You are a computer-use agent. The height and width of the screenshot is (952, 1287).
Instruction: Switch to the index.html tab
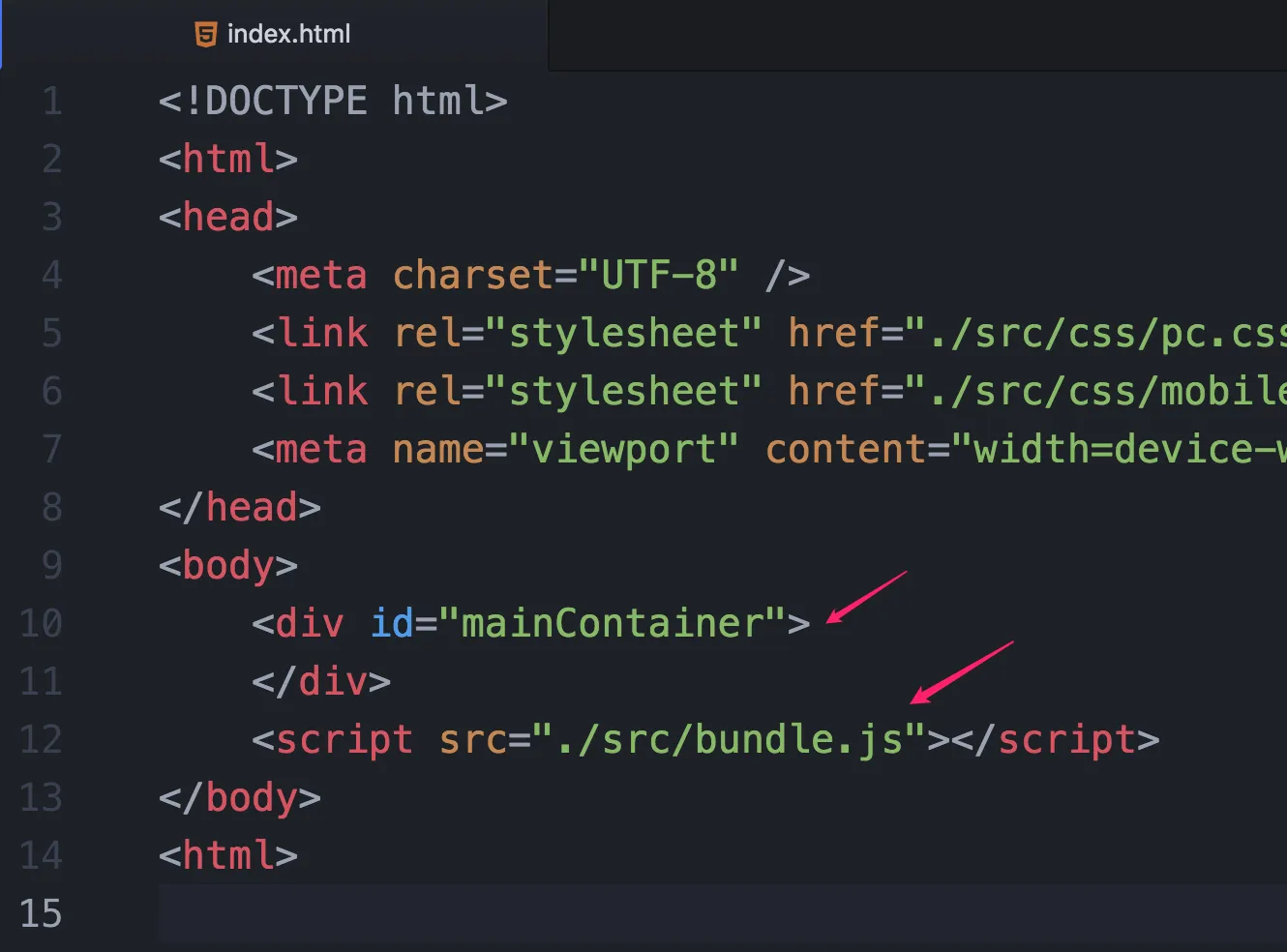click(288, 35)
